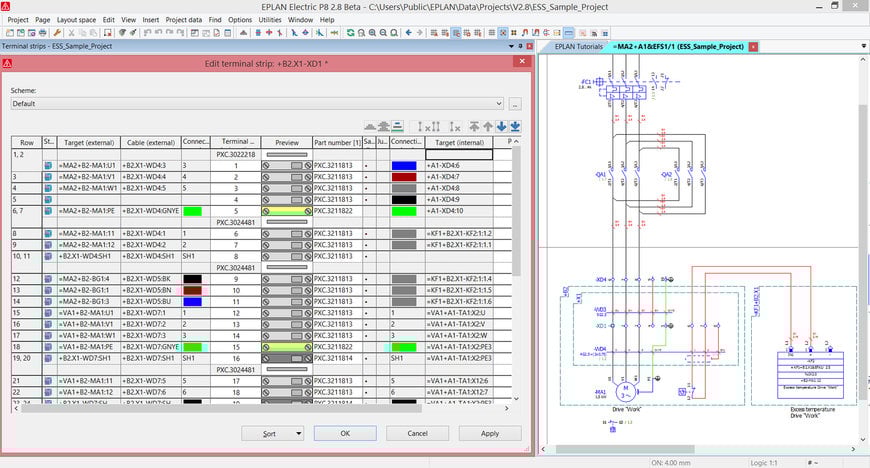The image size is (870, 468).
Task: Click the green connection swatch for +A1-XD4:10
Action: click(x=403, y=210)
